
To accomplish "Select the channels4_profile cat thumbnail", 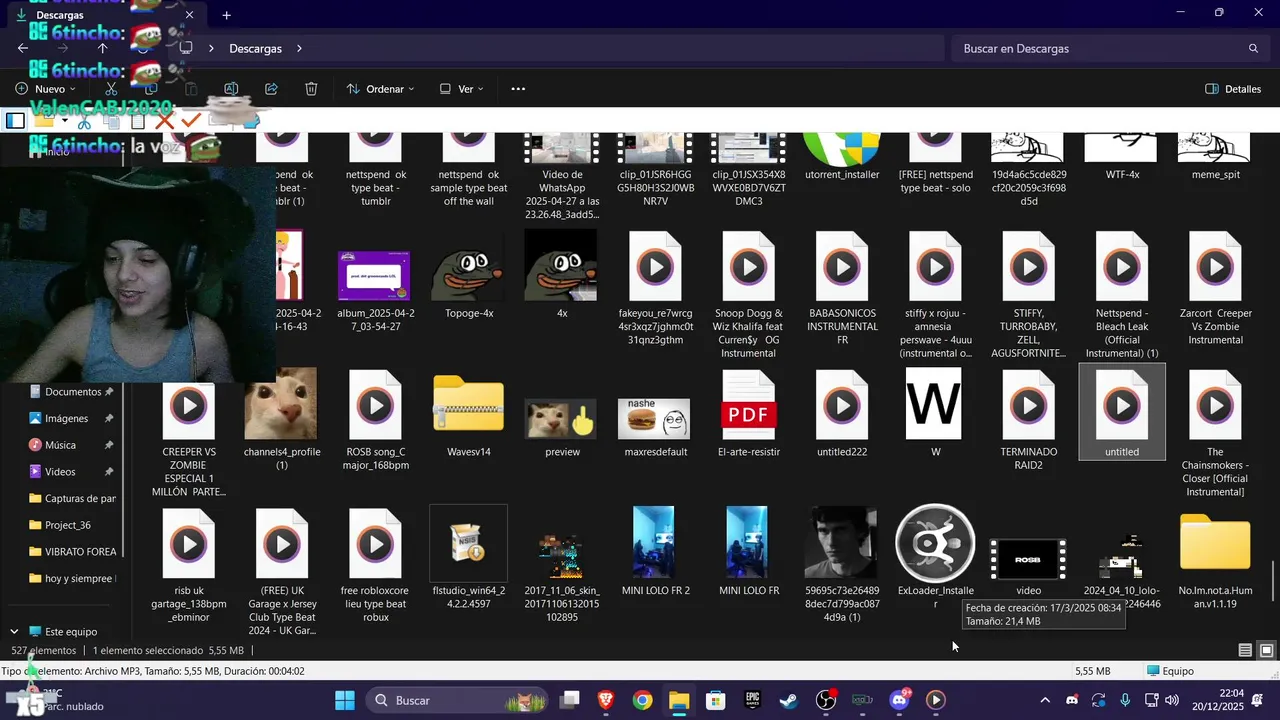I will coord(281,404).
